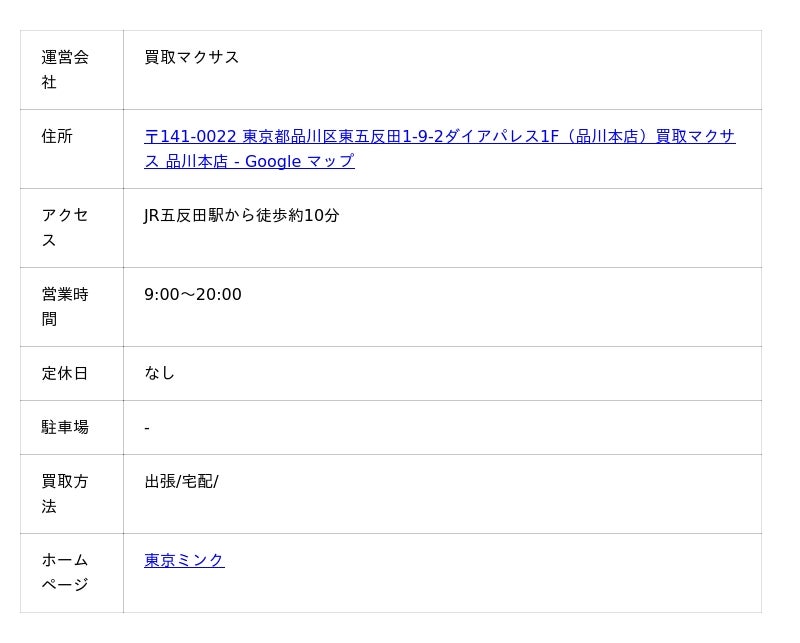Viewport: 800px width, 643px height.
Task: Select the 住所 row label
Action: [57, 136]
